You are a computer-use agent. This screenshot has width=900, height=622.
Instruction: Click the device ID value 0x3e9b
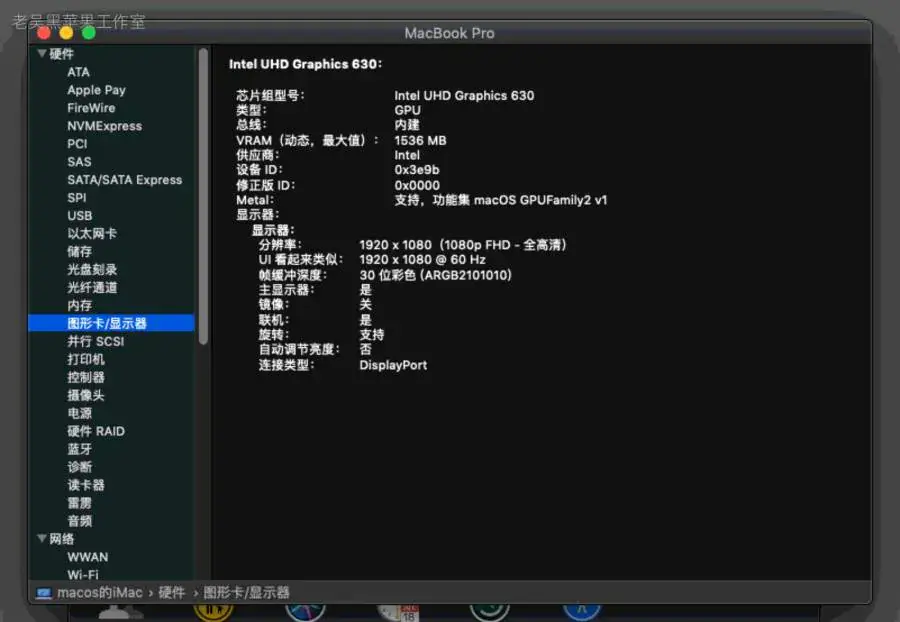(417, 170)
